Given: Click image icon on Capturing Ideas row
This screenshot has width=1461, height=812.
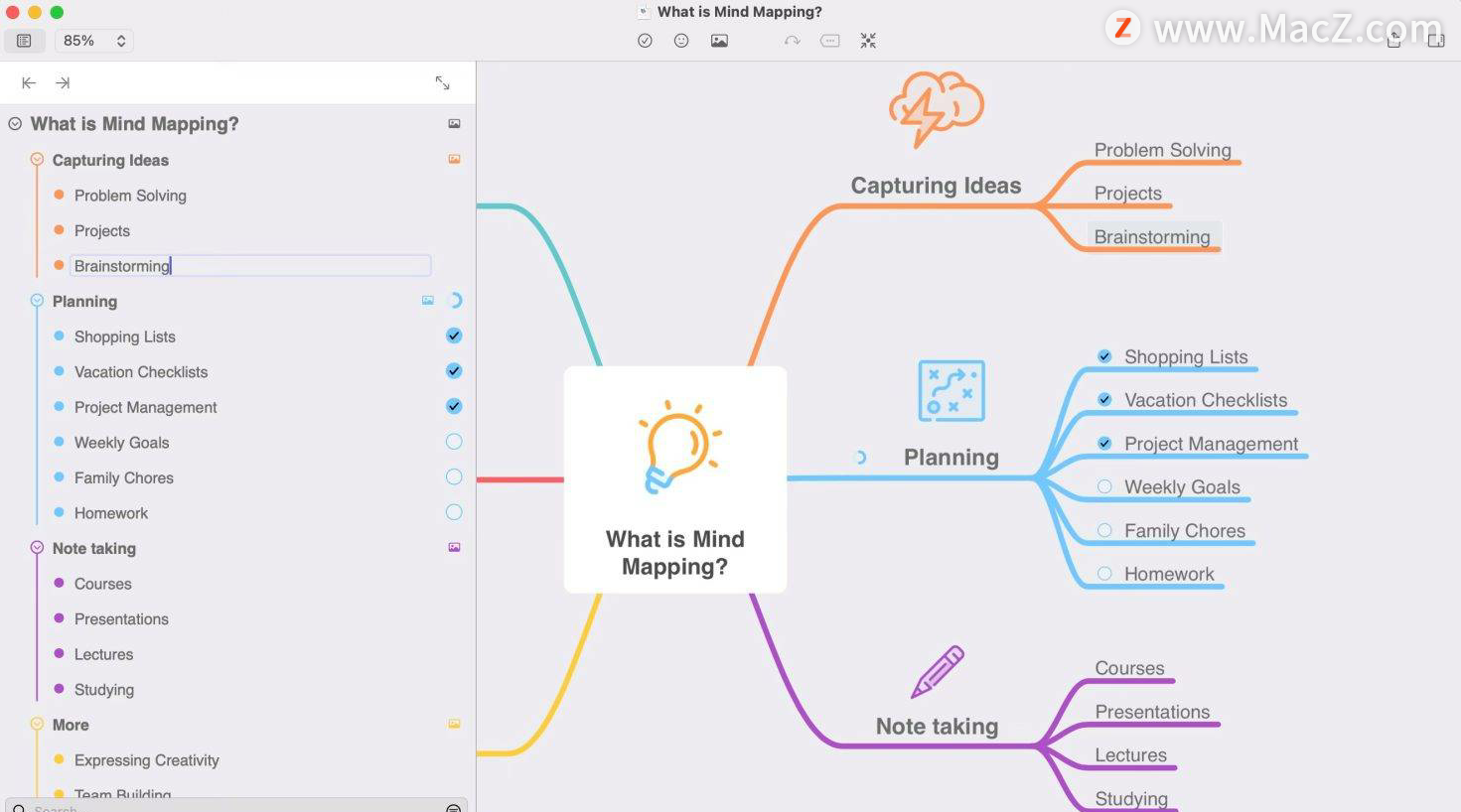Looking at the screenshot, I should pos(454,159).
